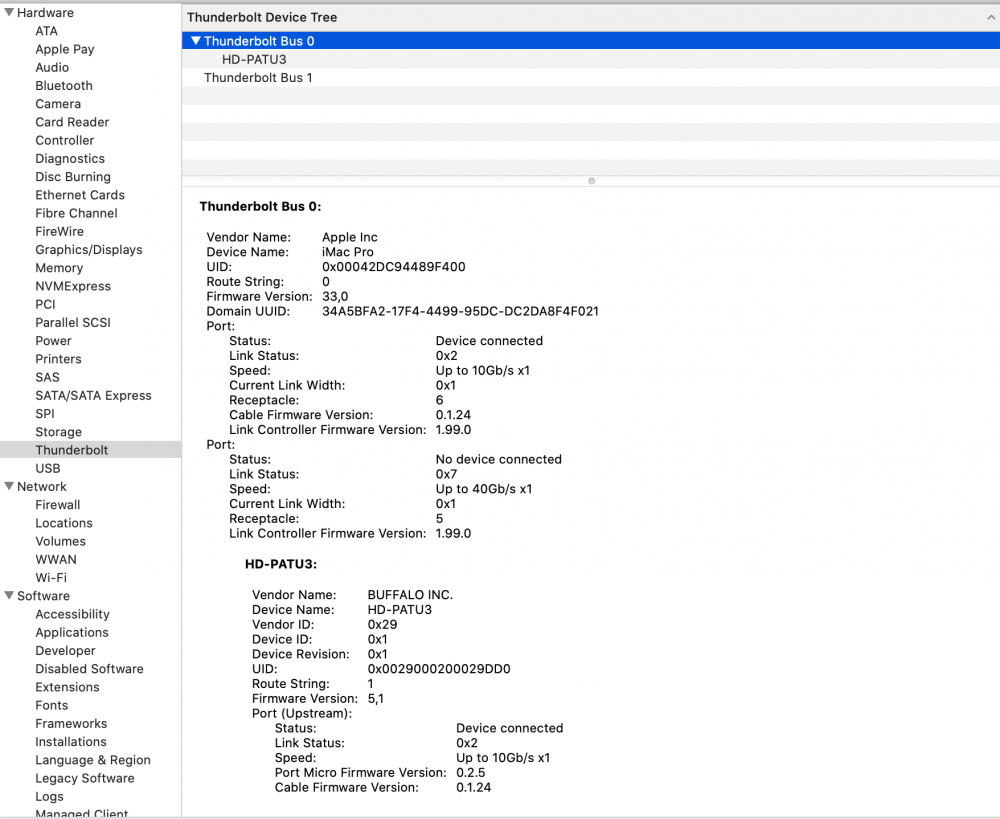Open Storage section
The height and width of the screenshot is (819, 1000).
point(58,432)
